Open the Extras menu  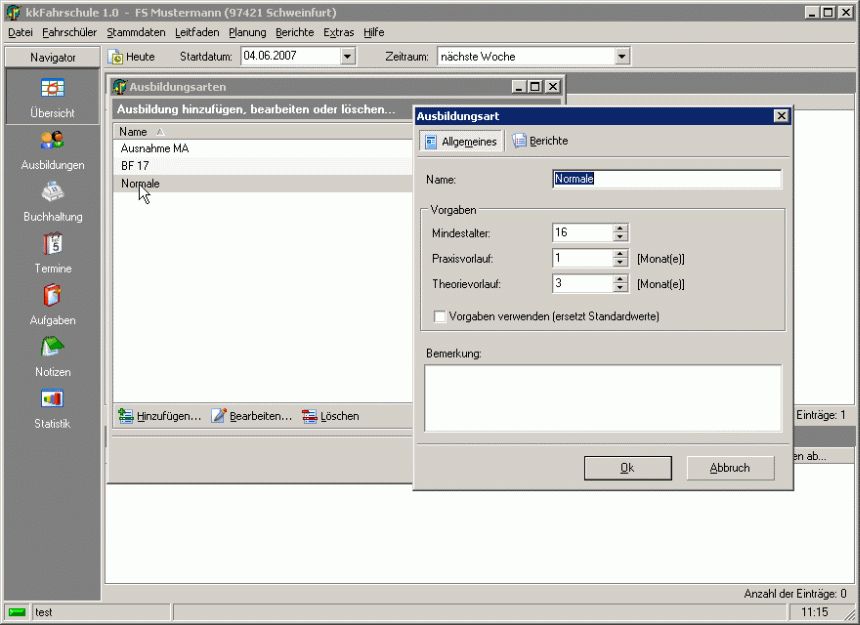pyautogui.click(x=338, y=32)
